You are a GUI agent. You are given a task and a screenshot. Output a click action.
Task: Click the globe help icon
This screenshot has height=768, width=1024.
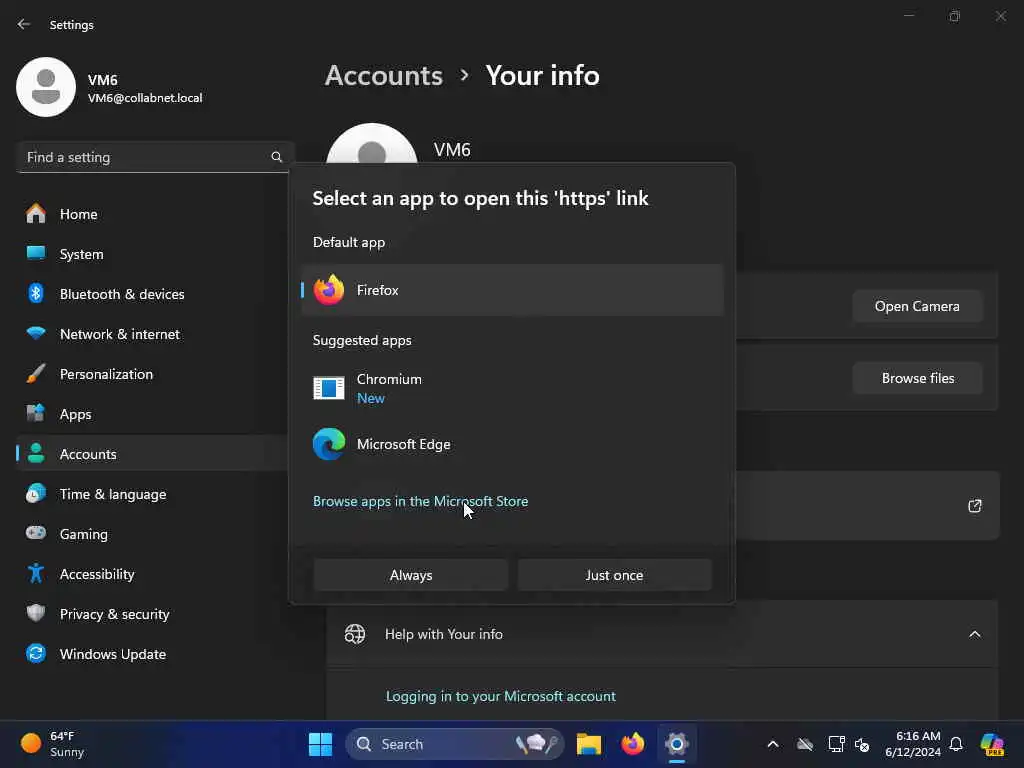point(355,634)
